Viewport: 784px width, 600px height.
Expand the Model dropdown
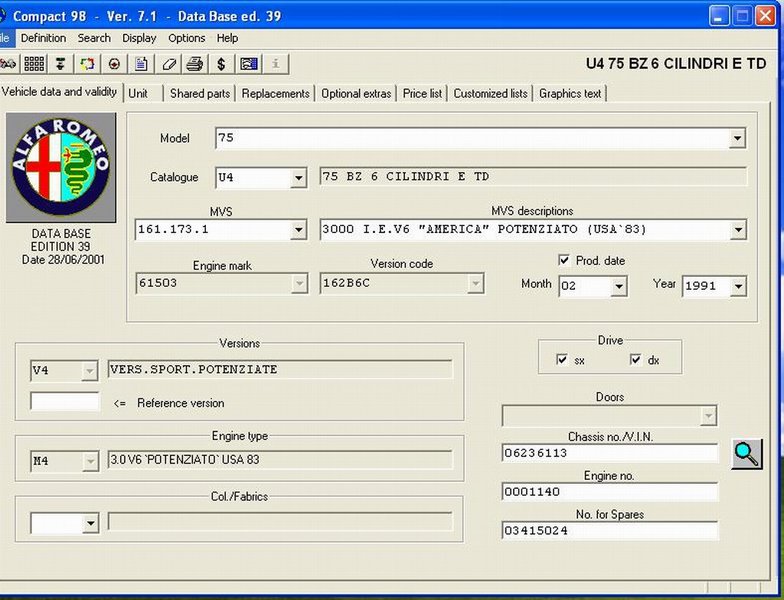[x=737, y=138]
